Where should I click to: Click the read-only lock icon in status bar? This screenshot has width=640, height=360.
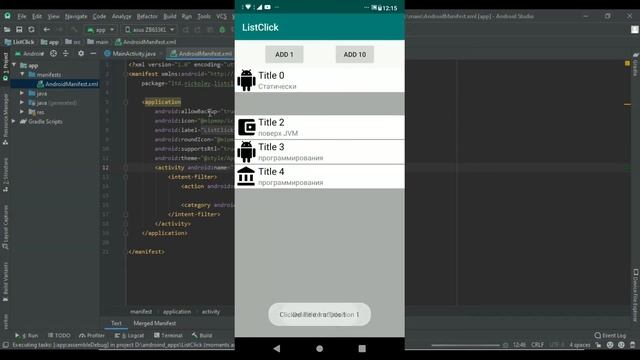[x=598, y=345]
